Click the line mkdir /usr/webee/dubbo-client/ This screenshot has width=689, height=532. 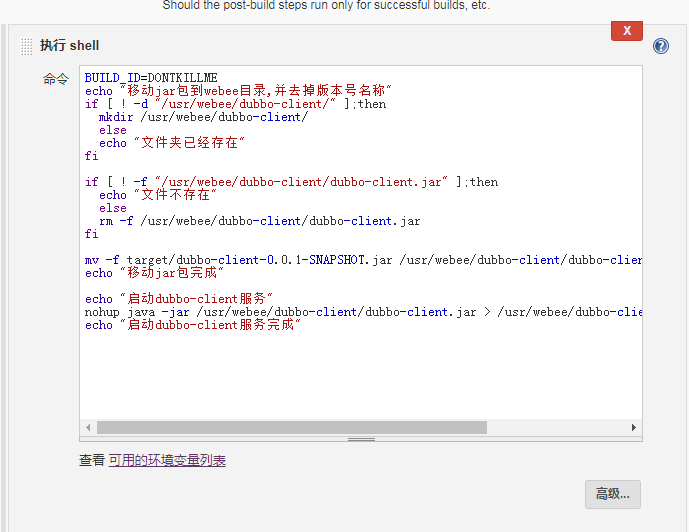(x=203, y=117)
